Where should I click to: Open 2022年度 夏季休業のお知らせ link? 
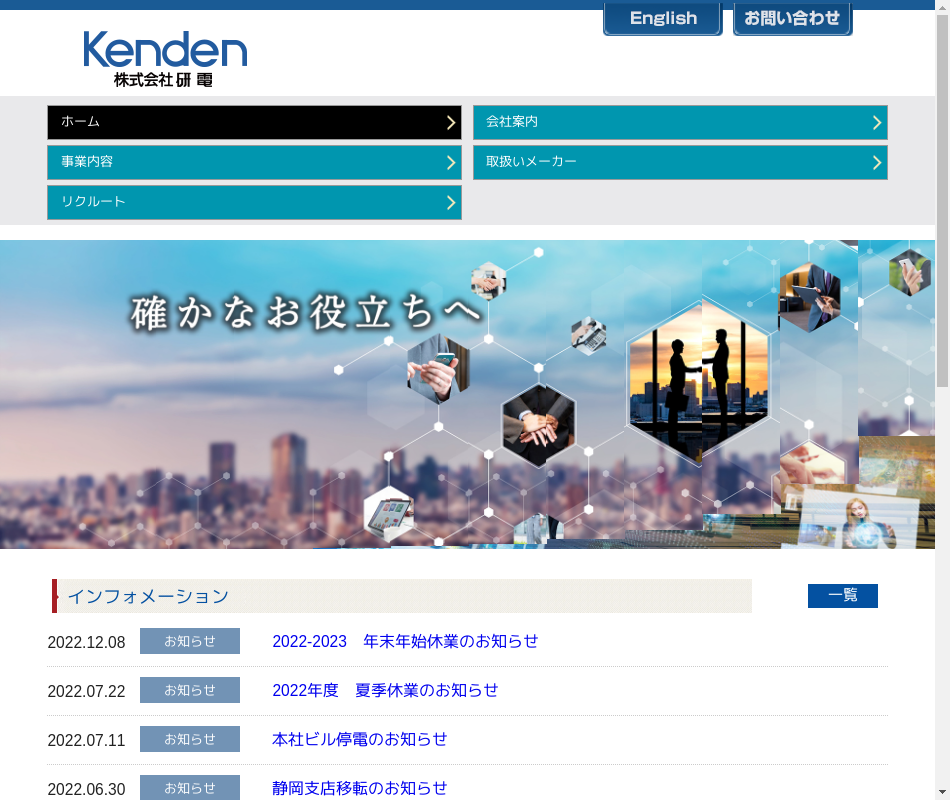pyautogui.click(x=385, y=690)
